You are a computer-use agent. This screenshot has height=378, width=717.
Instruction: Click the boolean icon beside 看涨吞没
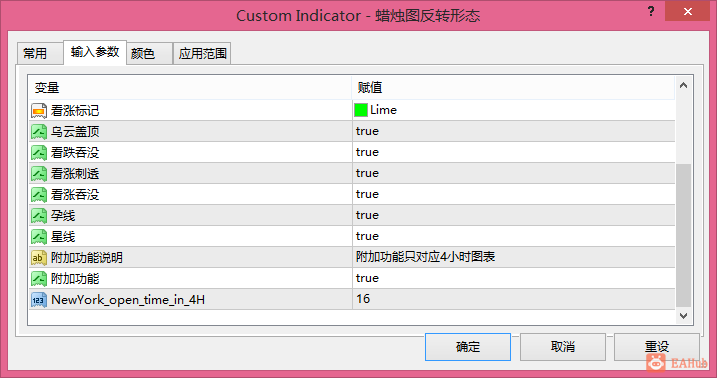tap(39, 195)
